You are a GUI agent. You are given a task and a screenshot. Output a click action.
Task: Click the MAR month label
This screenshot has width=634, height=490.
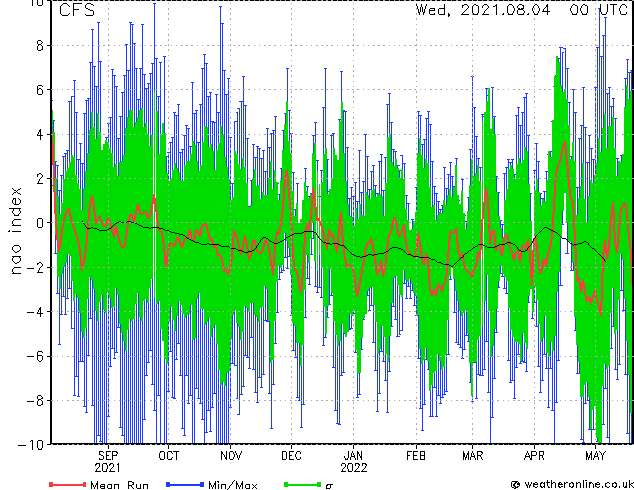[472, 456]
